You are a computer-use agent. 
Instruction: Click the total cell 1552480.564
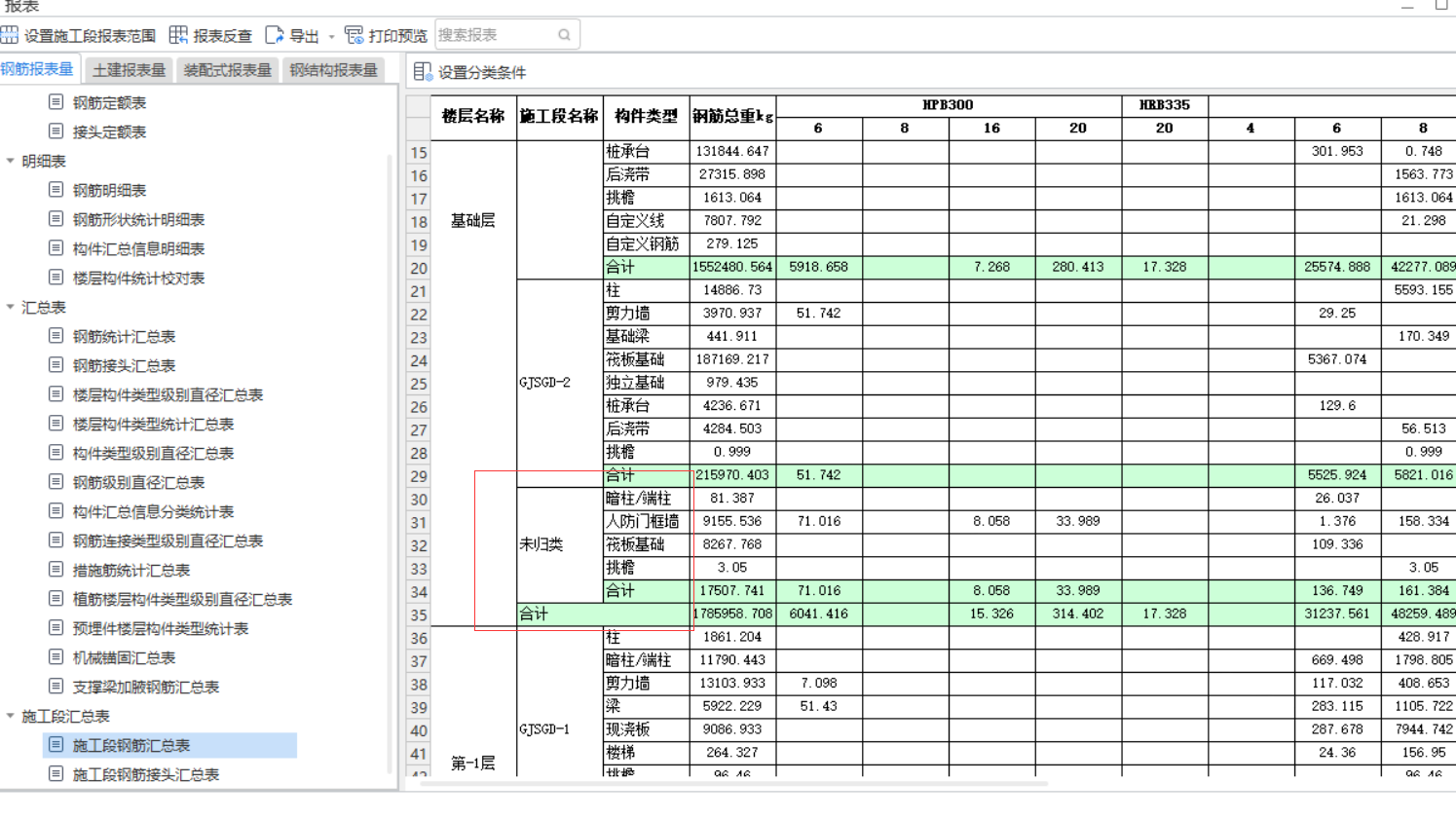tap(732, 268)
